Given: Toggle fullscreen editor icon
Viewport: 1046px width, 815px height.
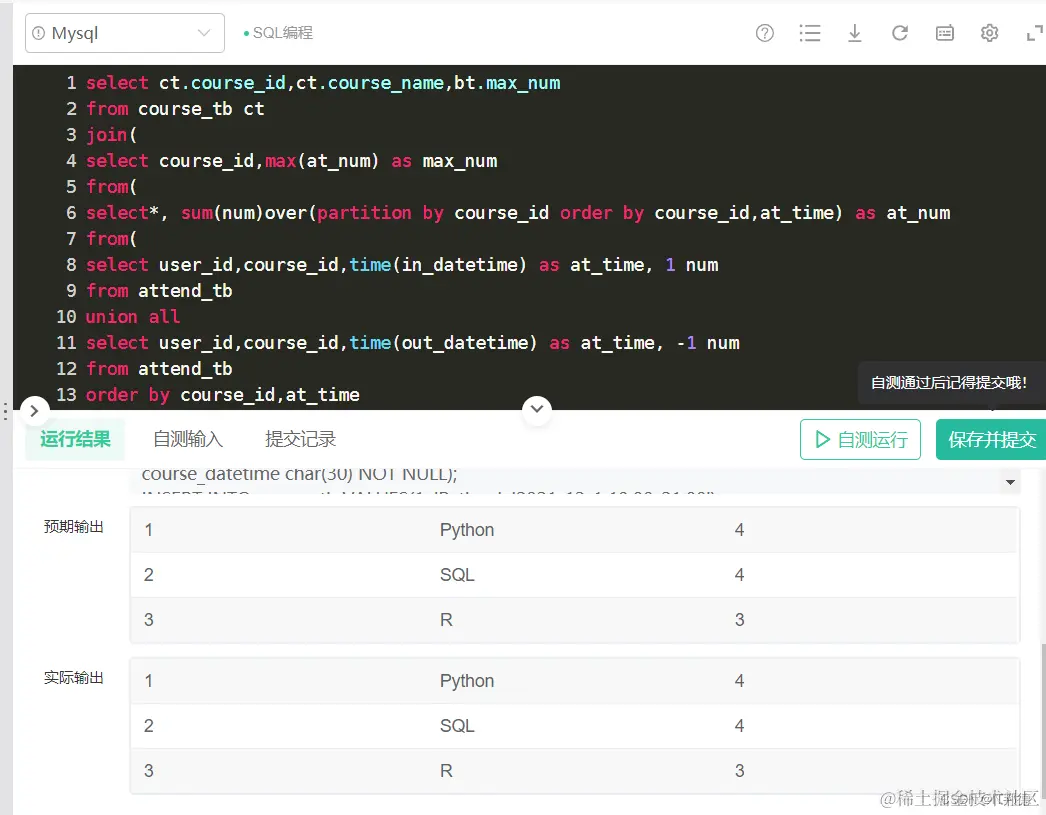Looking at the screenshot, I should coord(1034,33).
